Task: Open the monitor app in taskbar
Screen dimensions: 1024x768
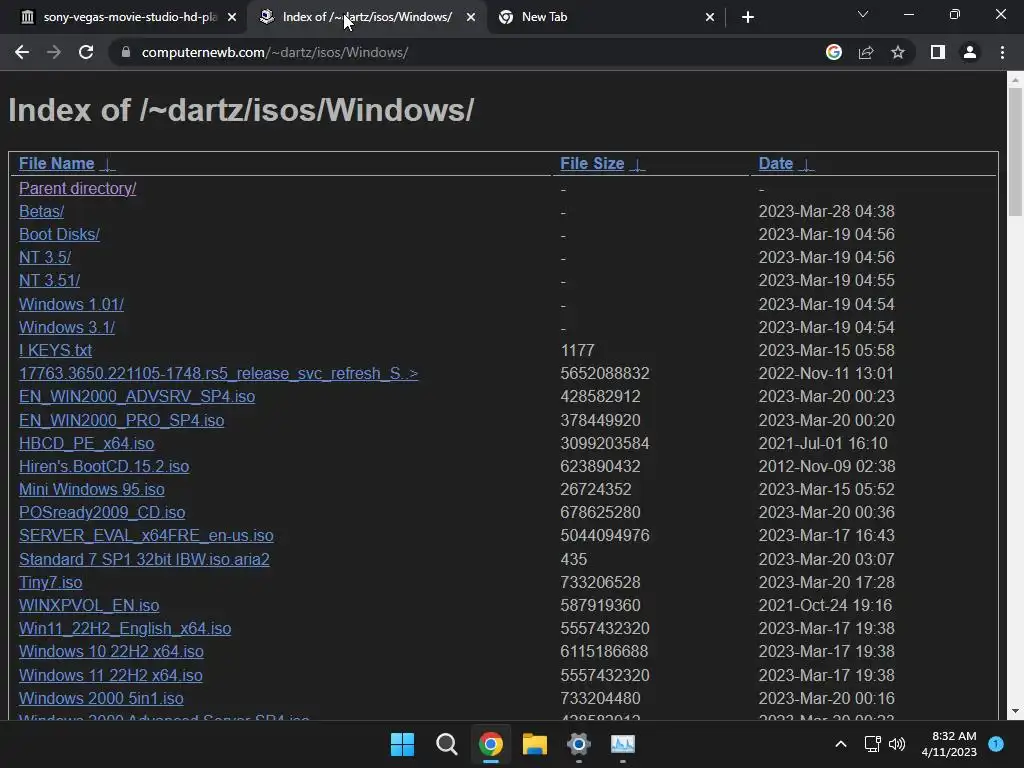Action: (622, 744)
